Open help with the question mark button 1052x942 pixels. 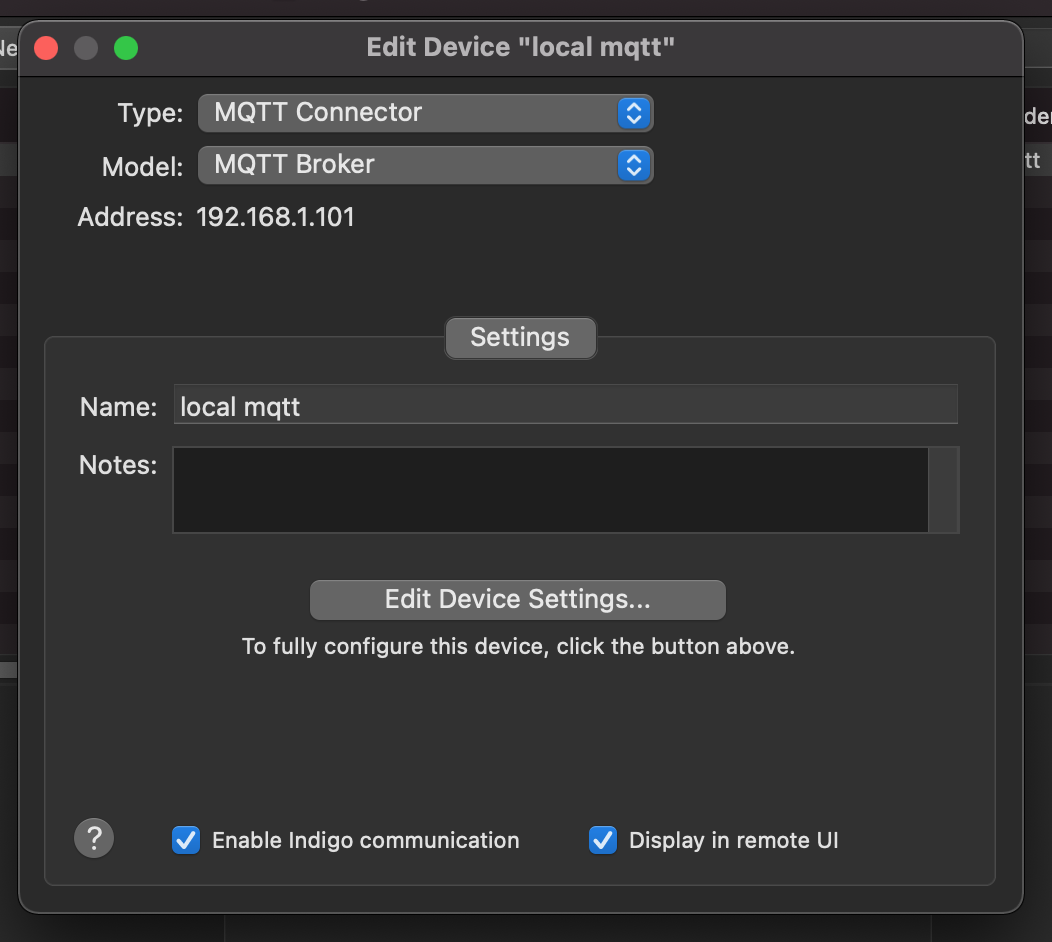point(94,838)
